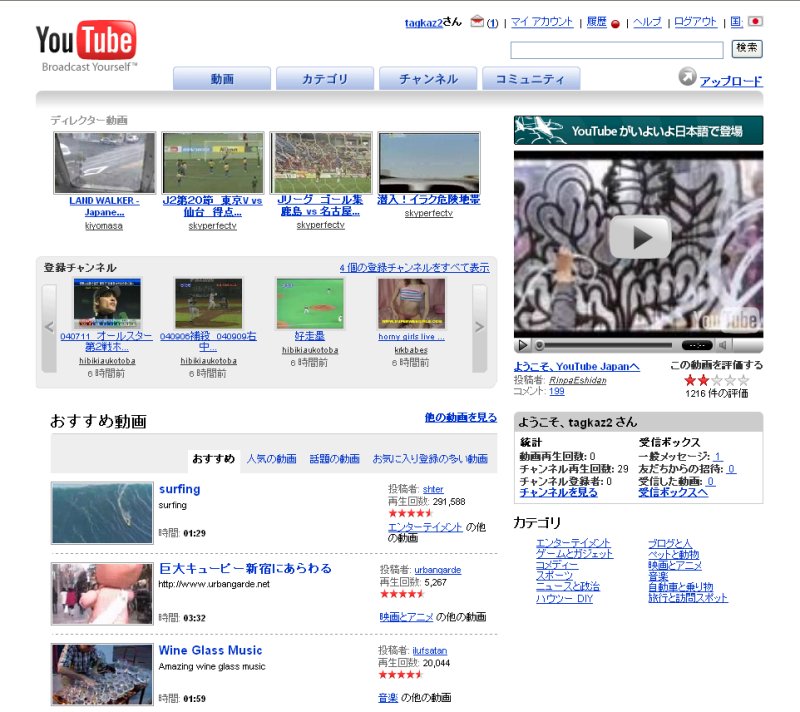Click the skyperfectv link under 潜入！イラク危険地帯
The image size is (800, 712).
pos(429,213)
